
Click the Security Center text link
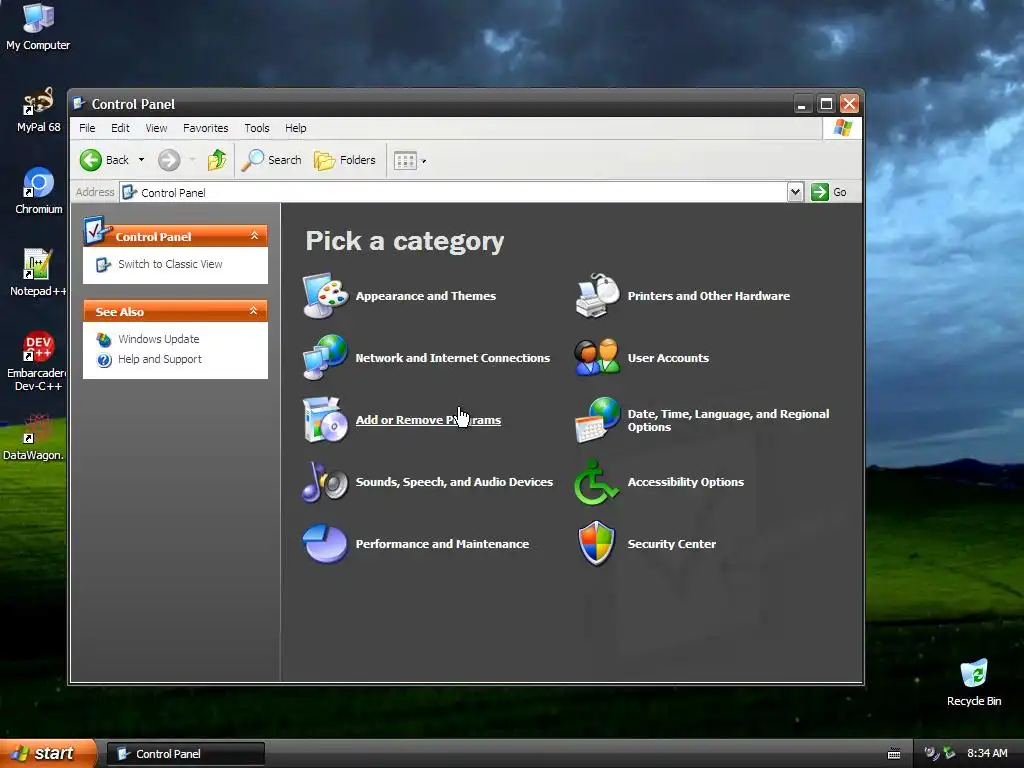[x=671, y=544]
